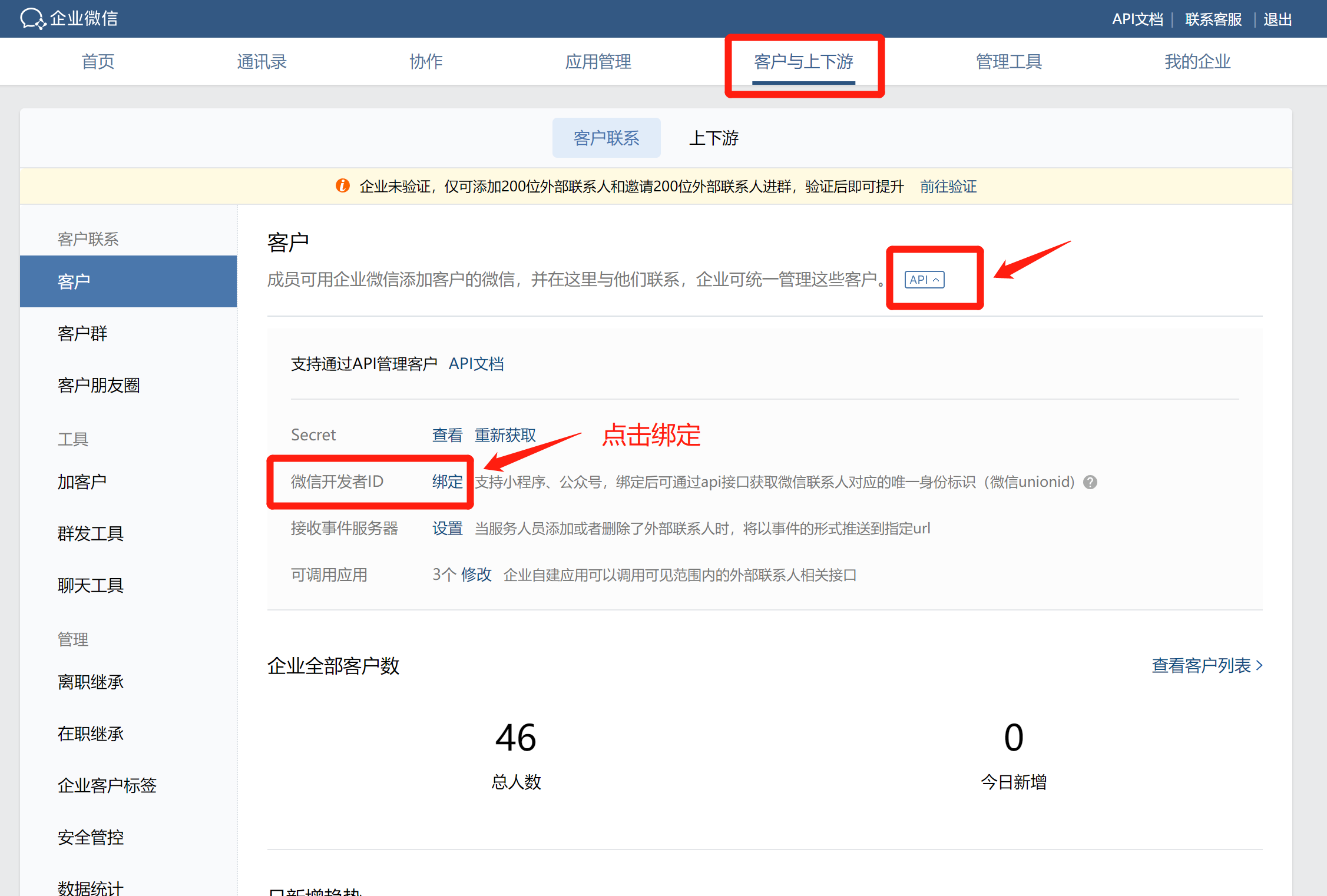Click the 3个 count beside 可调用应用
1327x896 pixels.
[444, 575]
